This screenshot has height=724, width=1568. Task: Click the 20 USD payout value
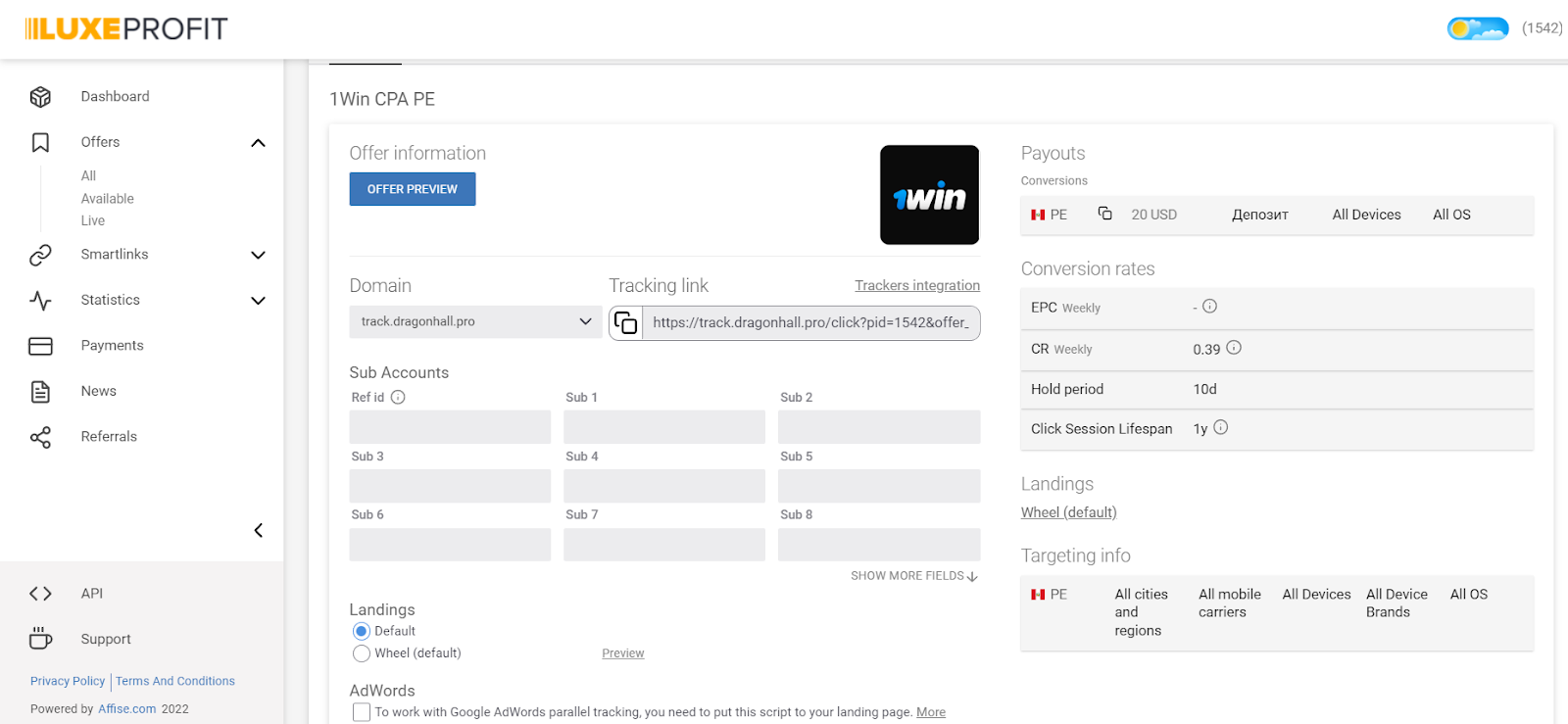click(1154, 215)
